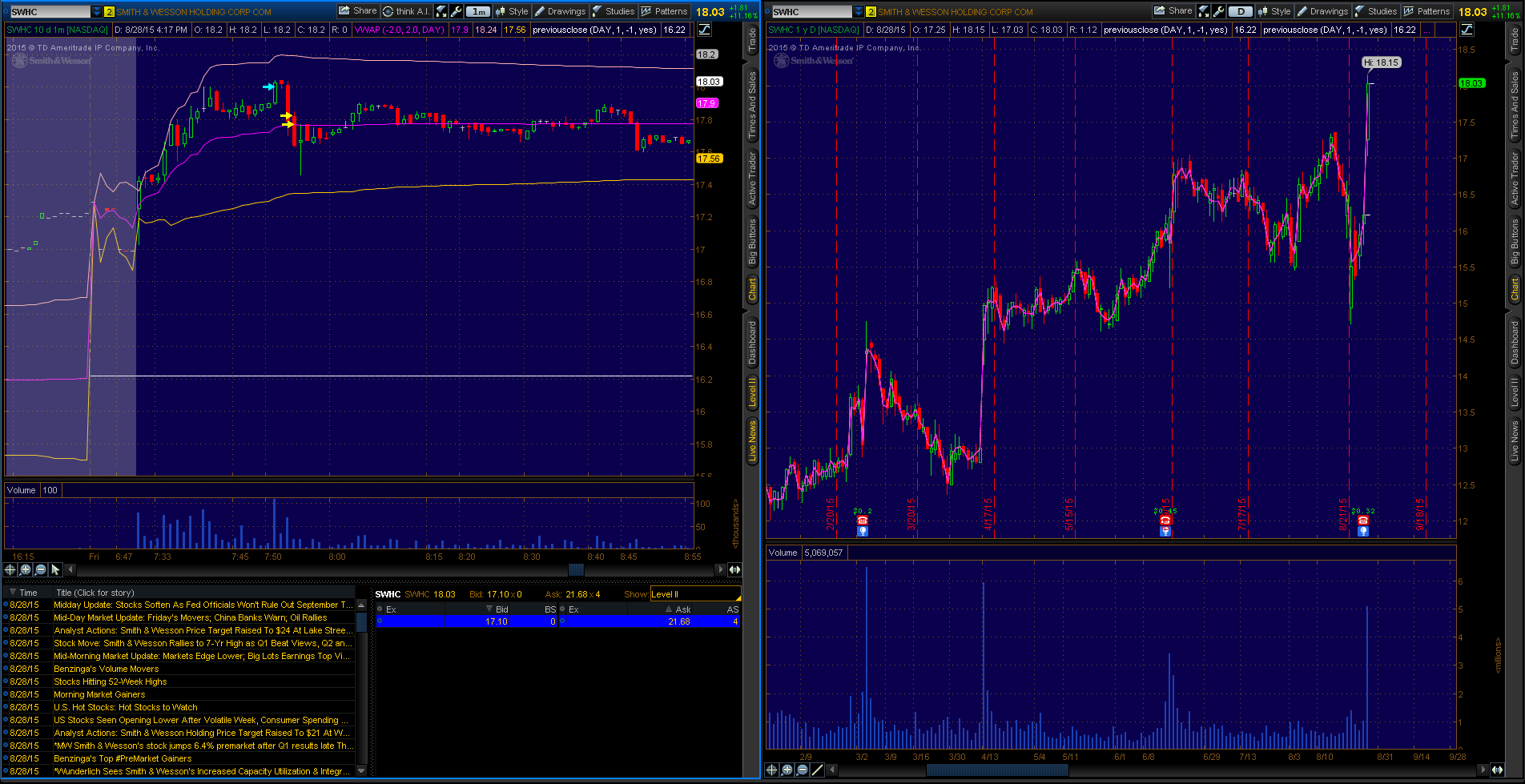Image resolution: width=1525 pixels, height=784 pixels.
Task: Click the Share button on the right chart
Action: pos(1173,11)
